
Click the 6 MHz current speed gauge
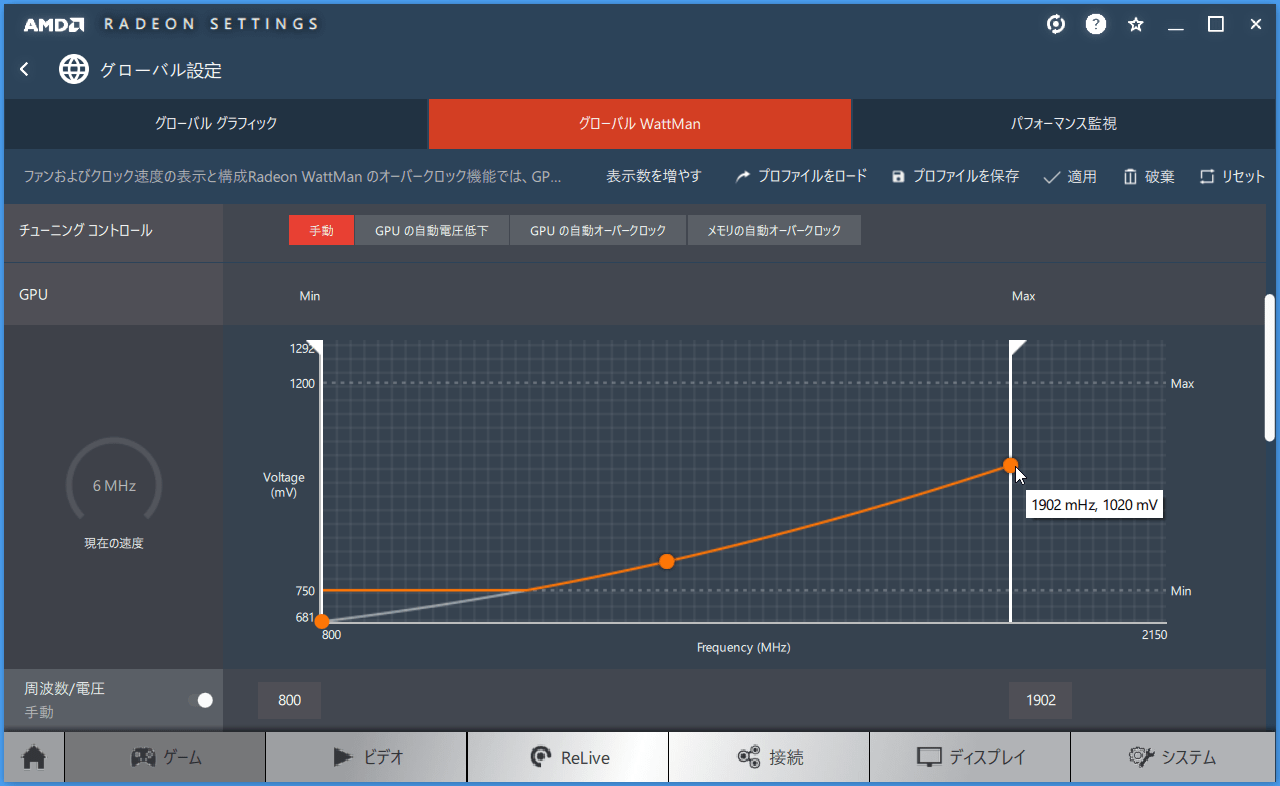pyautogui.click(x=114, y=485)
